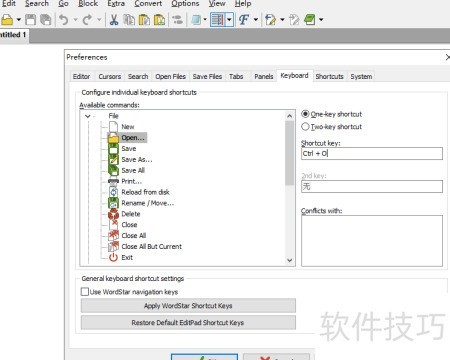This screenshot has width=450, height=360.
Task: Click the commands list scrollbar down arrow
Action: pyautogui.click(x=289, y=260)
